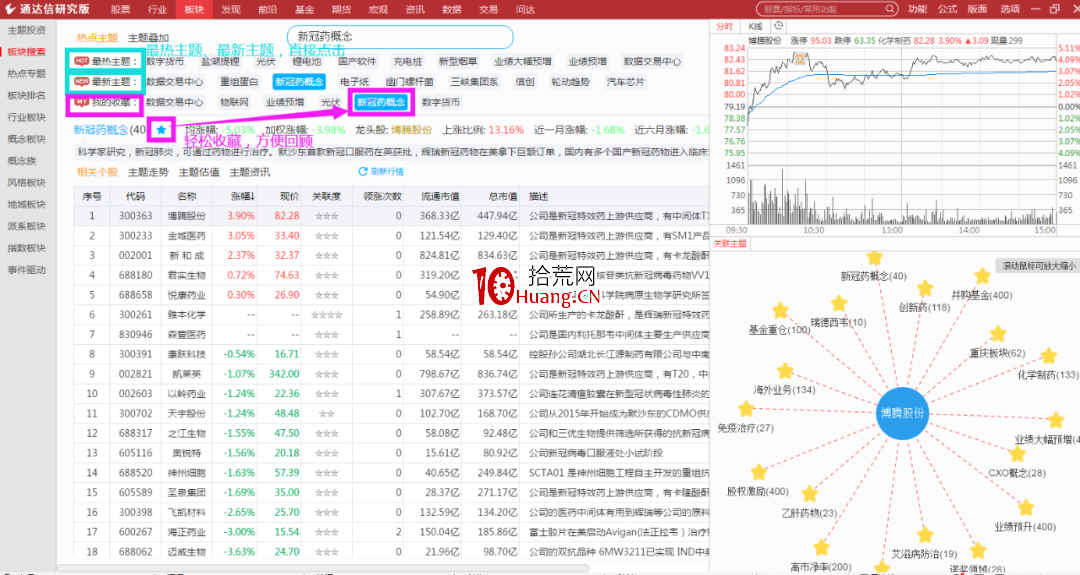Switch to the 主题叠加 tab
This screenshot has height=575, width=1080.
point(148,38)
